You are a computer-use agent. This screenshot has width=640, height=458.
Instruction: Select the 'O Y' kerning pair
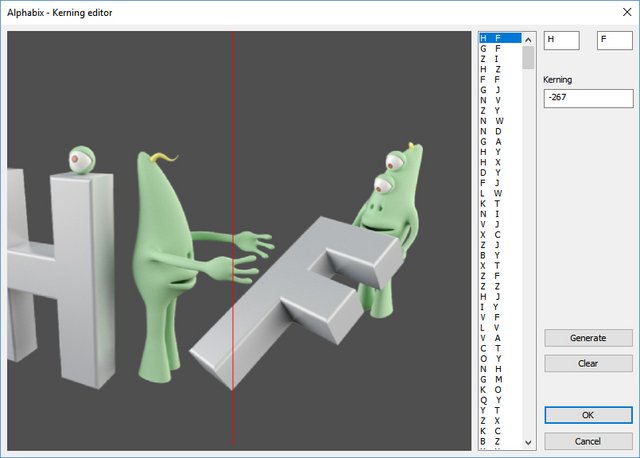(x=500, y=359)
